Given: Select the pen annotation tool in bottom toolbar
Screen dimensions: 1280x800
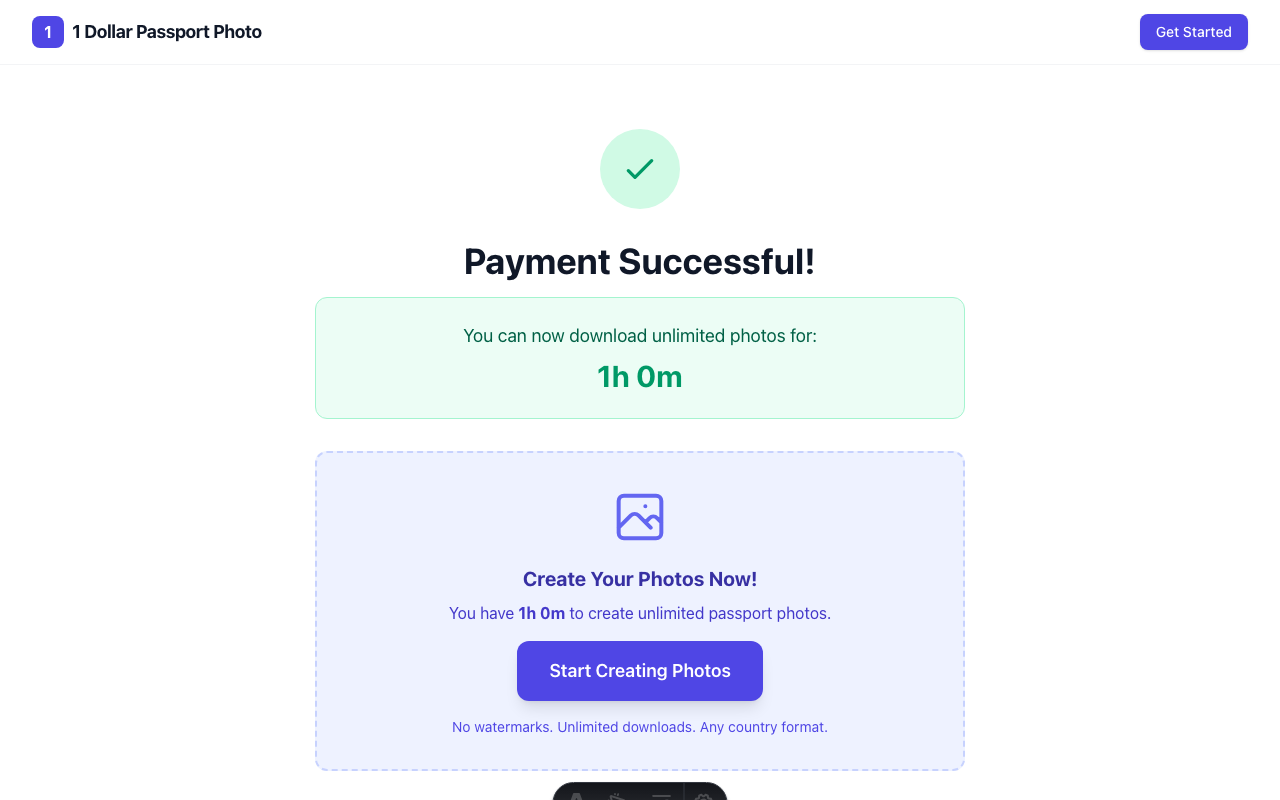Looking at the screenshot, I should (x=616, y=796).
